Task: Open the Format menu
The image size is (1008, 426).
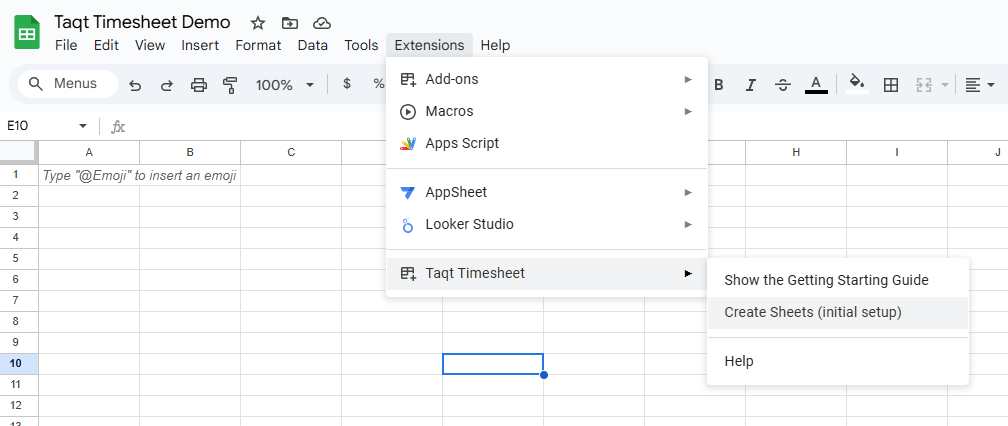Action: (x=258, y=45)
